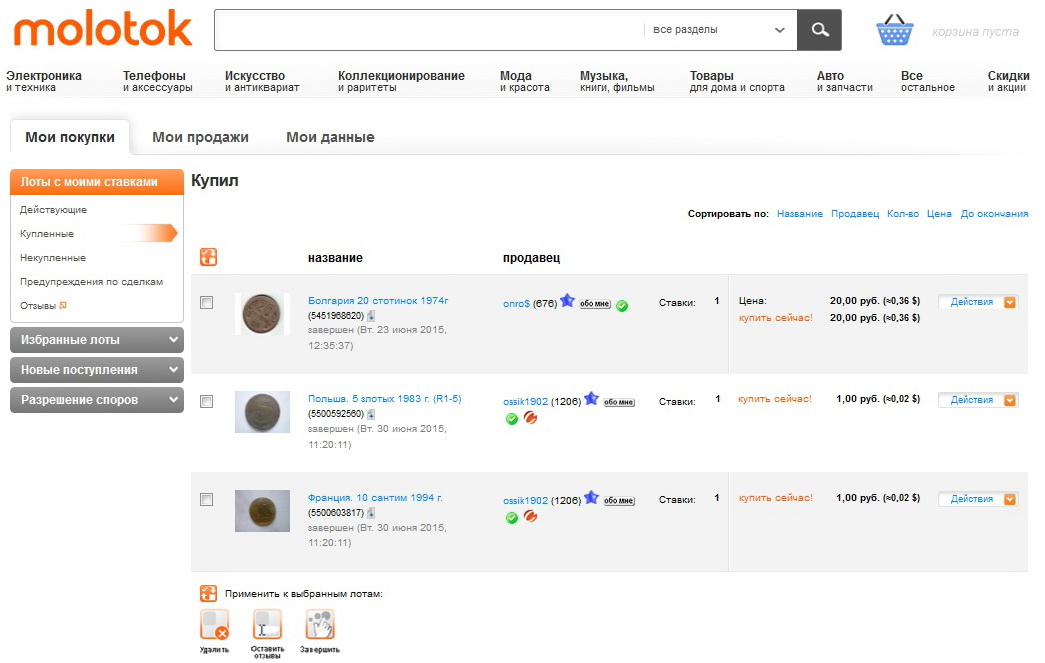Open Мода и красота category
The width and height of the screenshot is (1045, 663).
(x=525, y=81)
